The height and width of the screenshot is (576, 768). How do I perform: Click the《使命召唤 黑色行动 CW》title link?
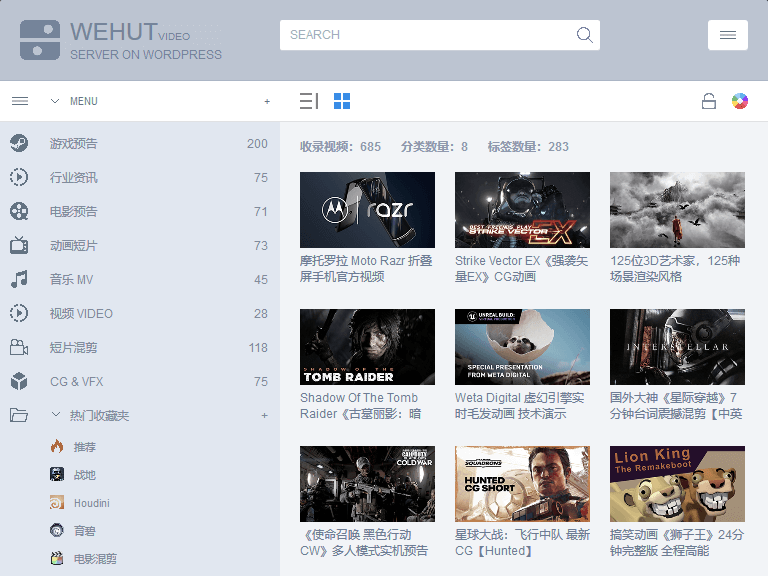(x=364, y=543)
